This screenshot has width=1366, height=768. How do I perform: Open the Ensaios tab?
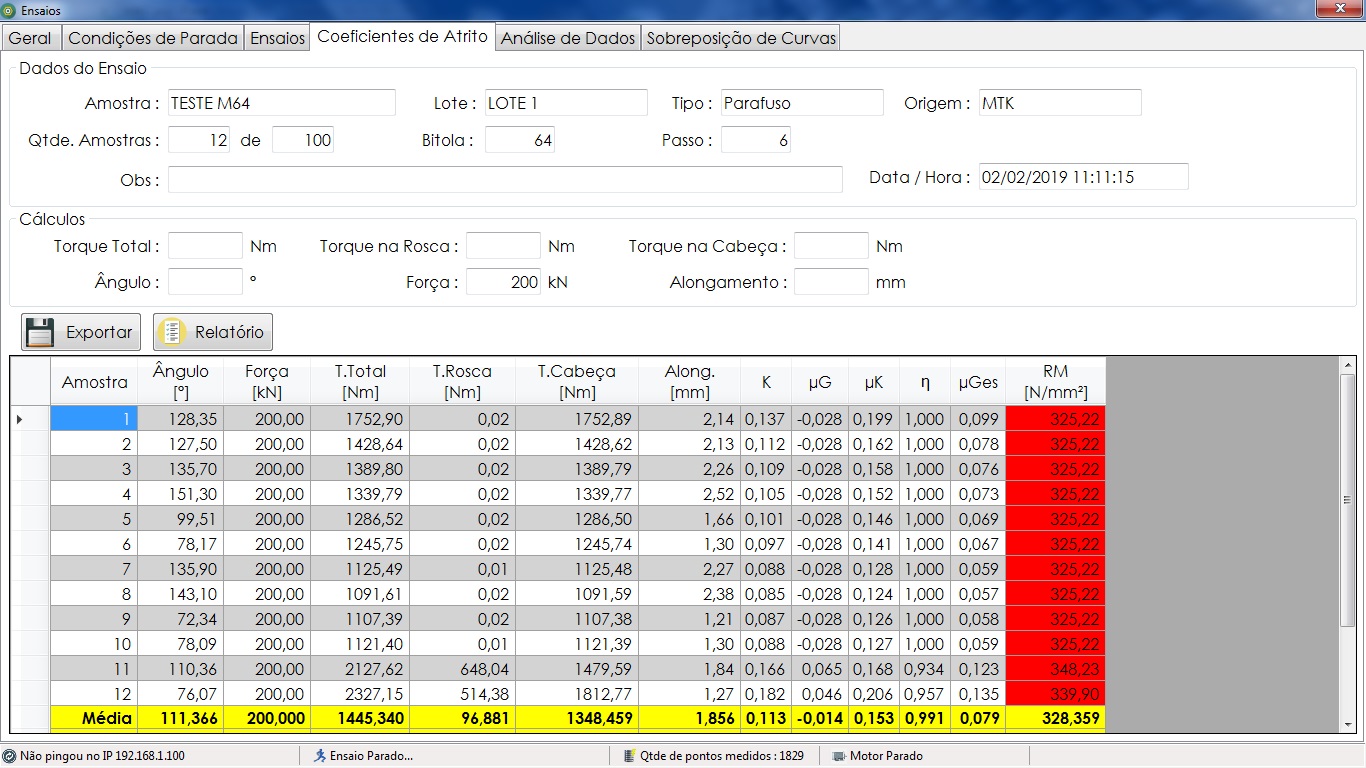click(x=277, y=38)
